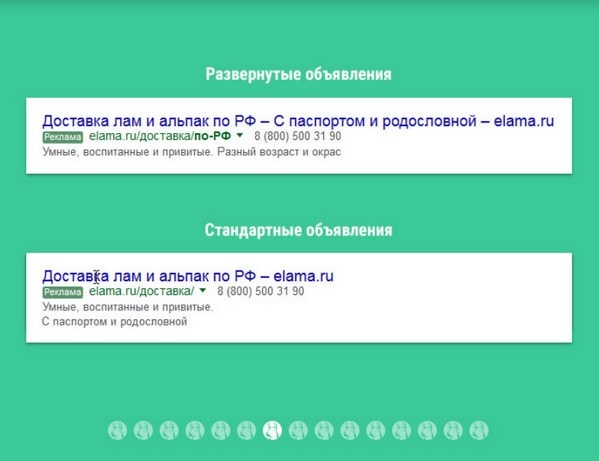This screenshot has height=461, width=599.
Task: Click the Реклама badge in the standard ad
Action: pos(62,292)
